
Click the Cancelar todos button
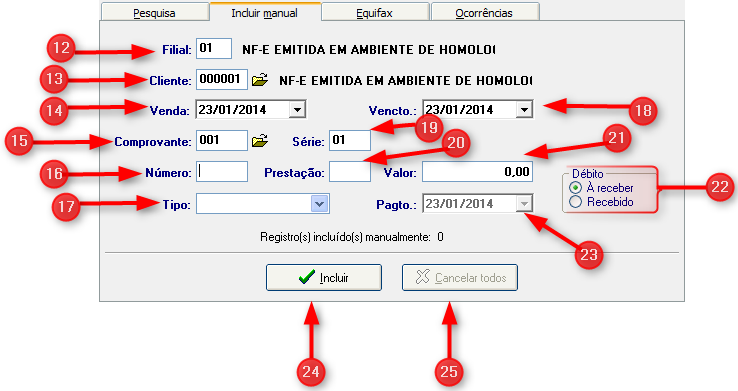point(460,278)
